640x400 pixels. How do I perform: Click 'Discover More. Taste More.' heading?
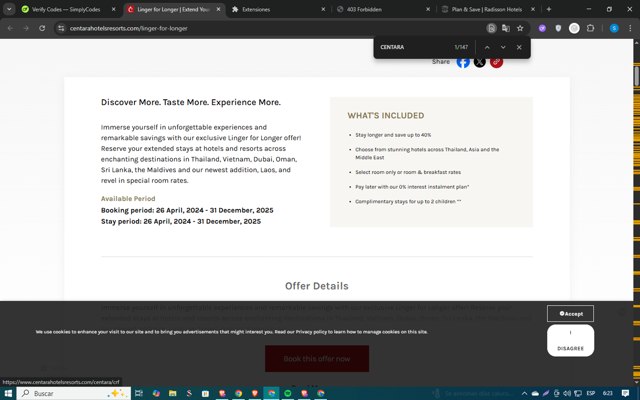pyautogui.click(x=191, y=102)
